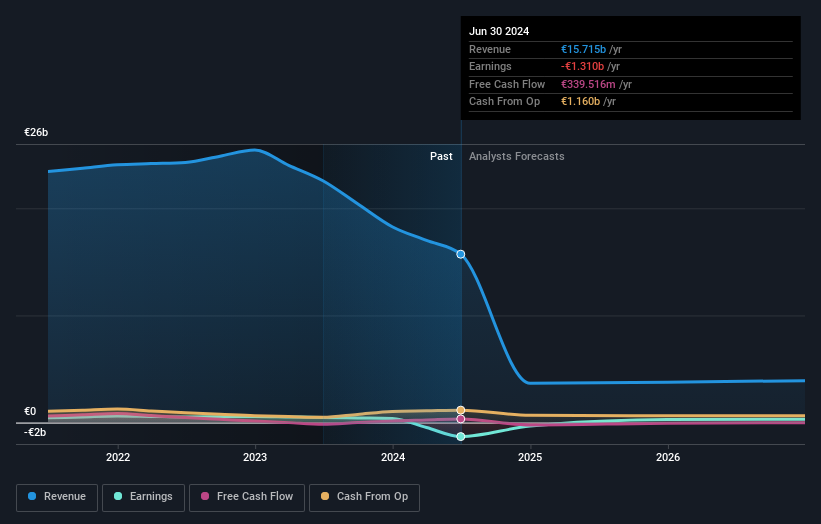
Task: Click the pink Free Cash Flow legend dot
Action: tap(205, 496)
